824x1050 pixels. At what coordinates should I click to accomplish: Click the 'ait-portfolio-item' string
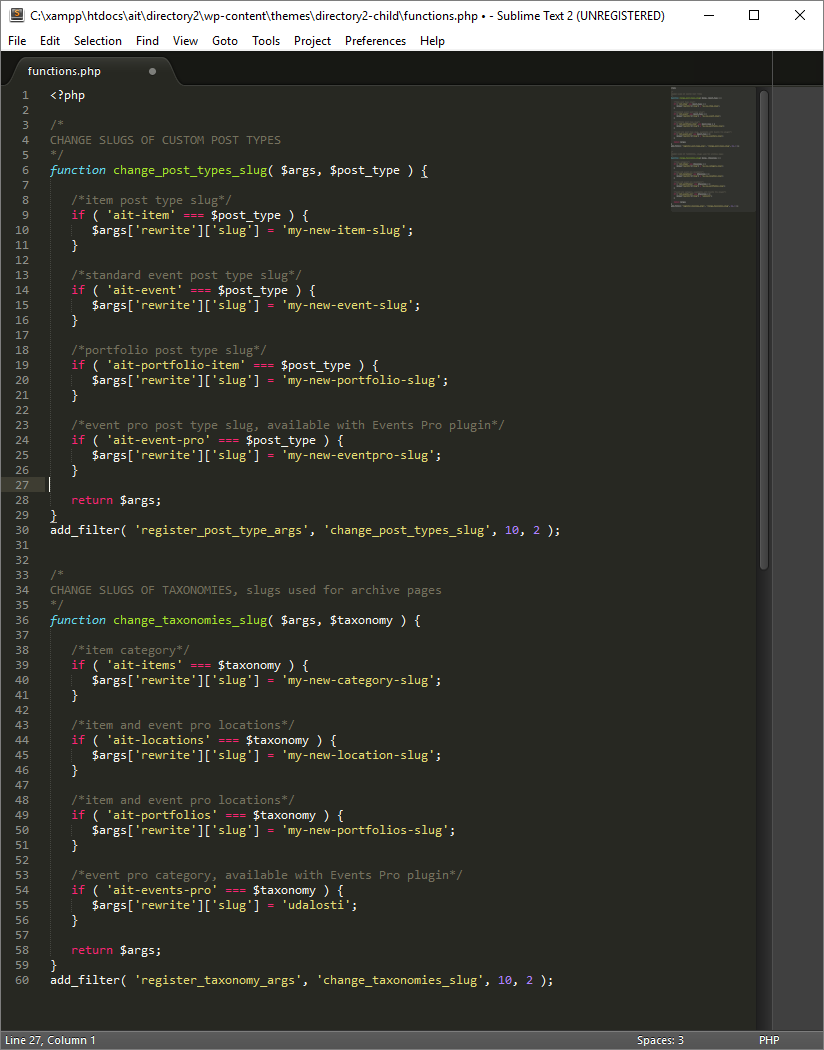click(x=176, y=365)
